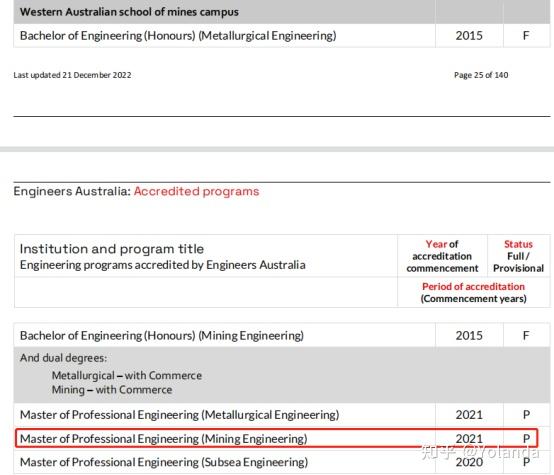554x475 pixels.
Task: Click year 2021 in Master Mining Engineering row
Action: (x=469, y=439)
